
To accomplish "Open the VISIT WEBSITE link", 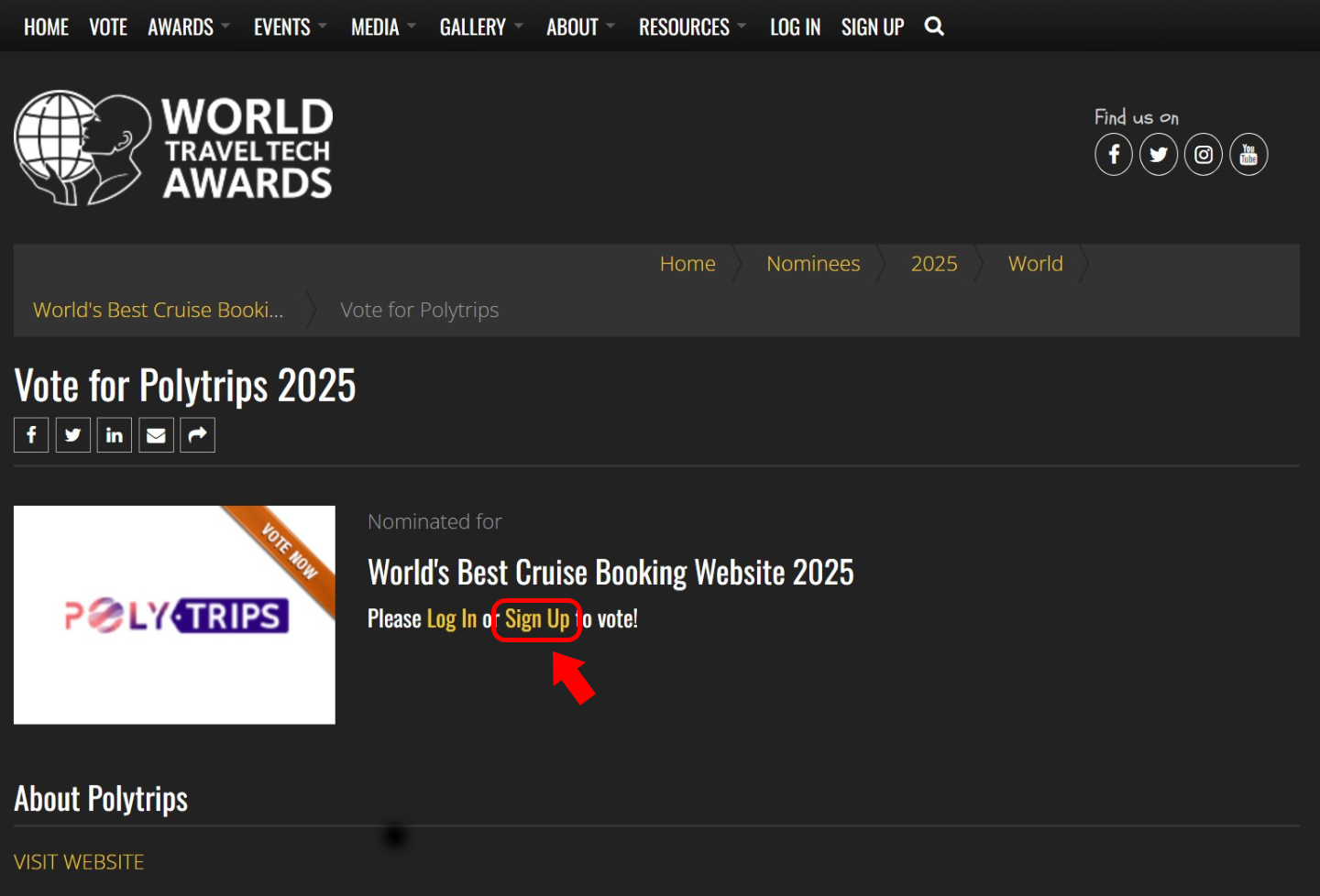I will tap(79, 862).
